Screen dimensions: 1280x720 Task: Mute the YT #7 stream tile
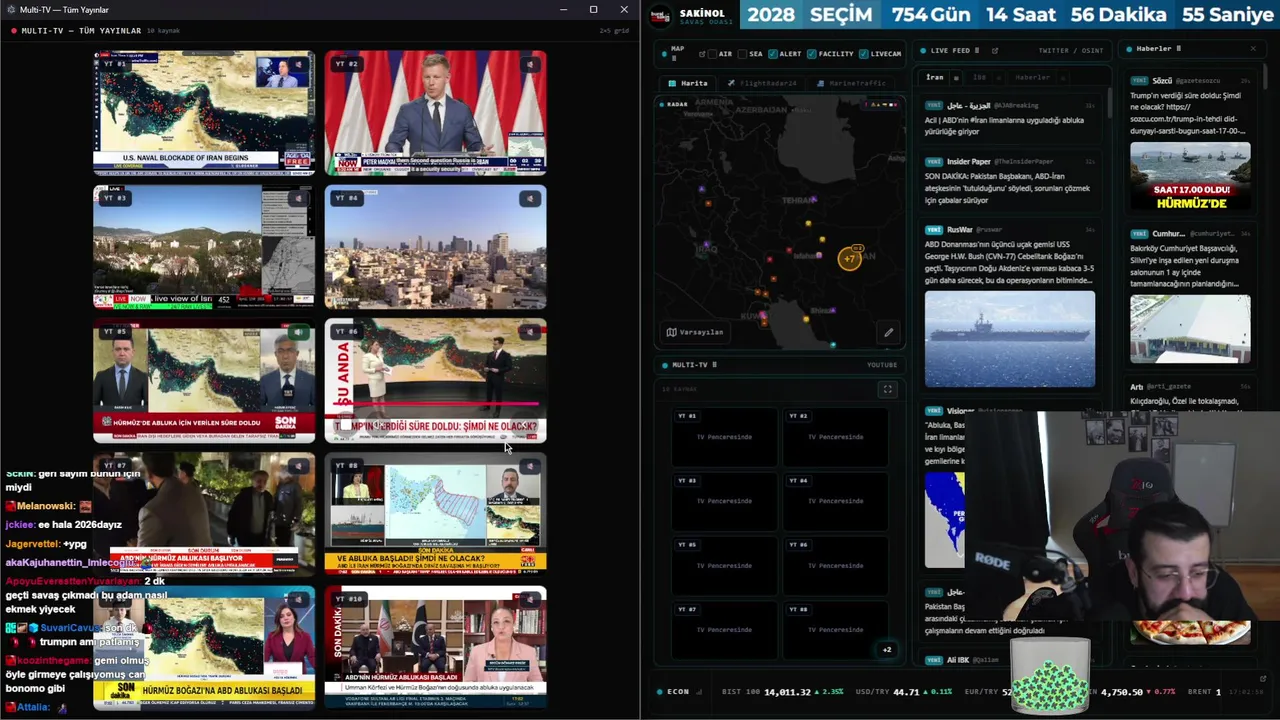298,466
